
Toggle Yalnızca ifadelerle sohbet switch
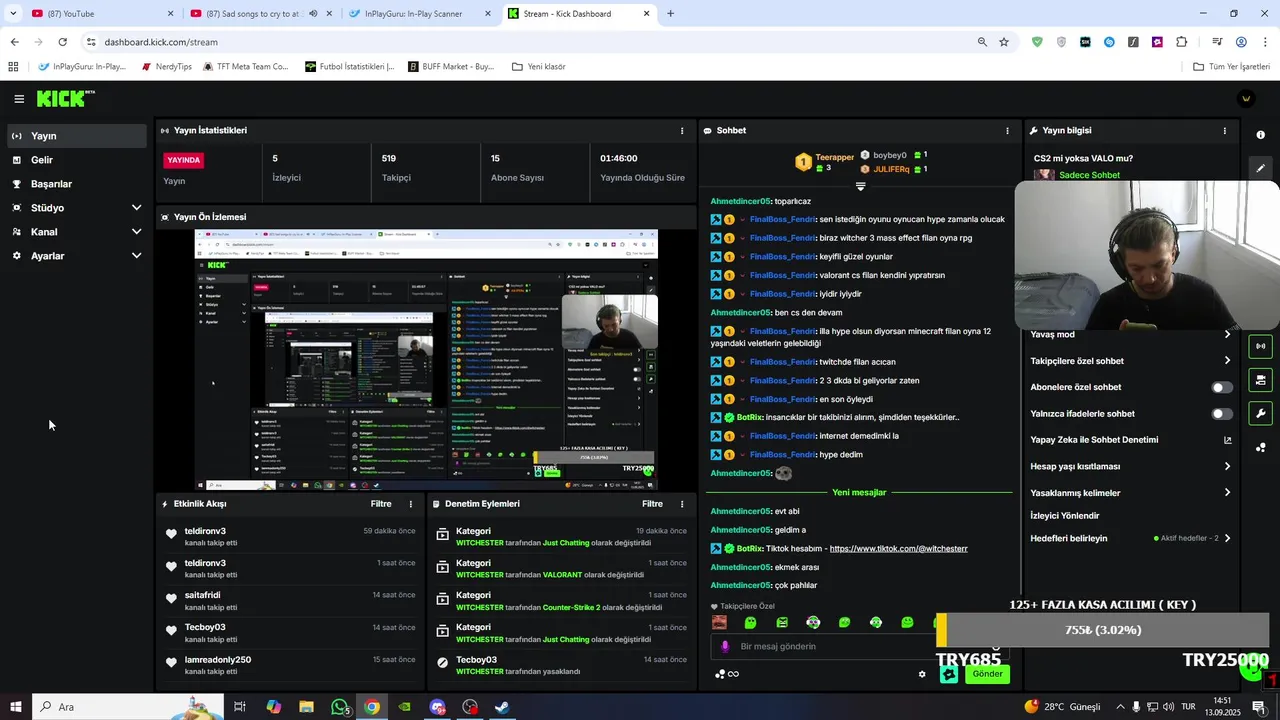1222,414
